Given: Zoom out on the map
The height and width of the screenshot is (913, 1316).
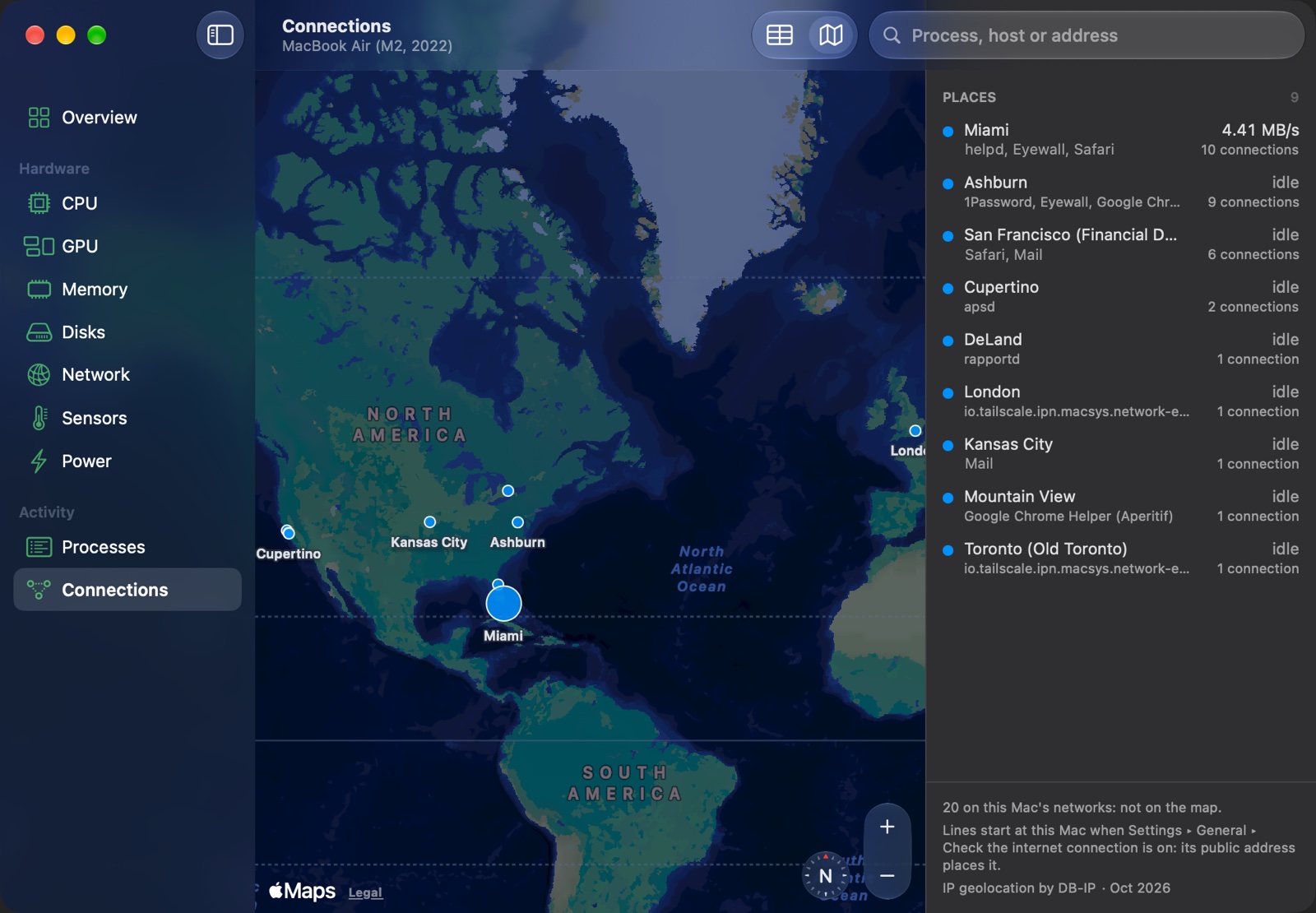Looking at the screenshot, I should point(887,875).
